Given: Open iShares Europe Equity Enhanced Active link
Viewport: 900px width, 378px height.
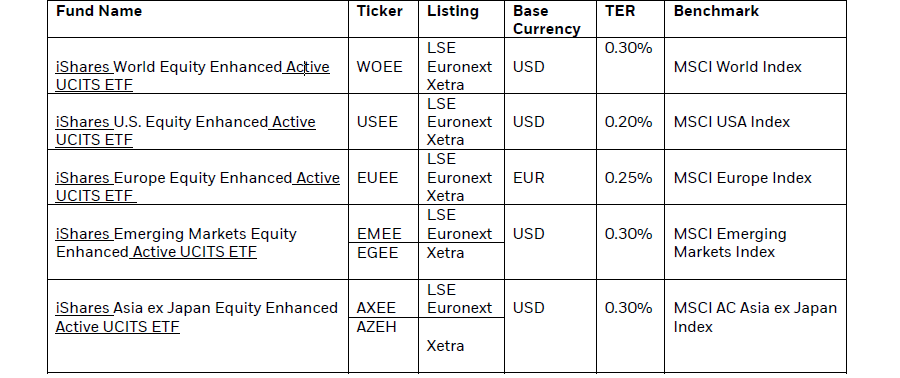Looking at the screenshot, I should (x=197, y=186).
